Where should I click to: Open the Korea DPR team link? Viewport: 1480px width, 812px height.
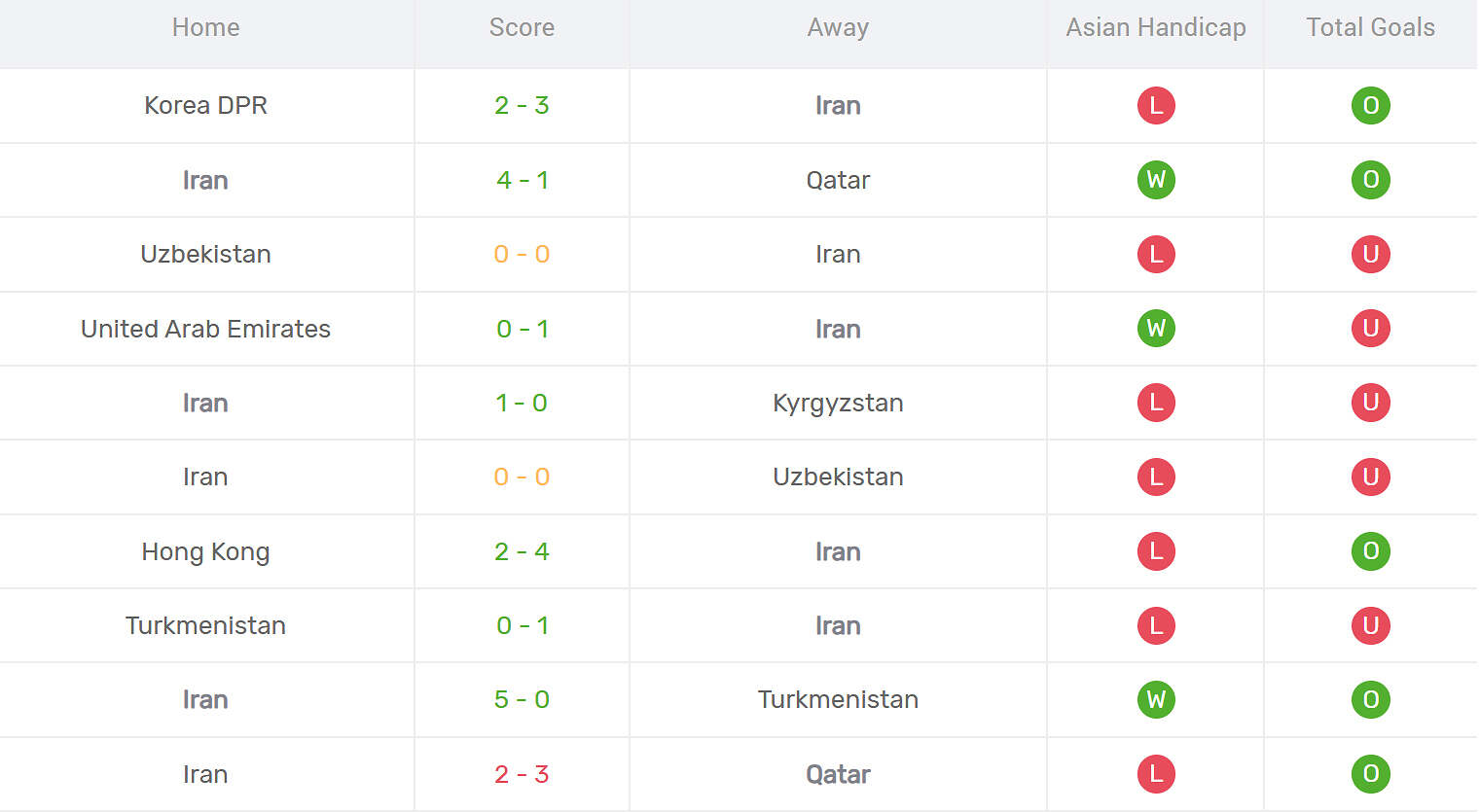pyautogui.click(x=205, y=105)
